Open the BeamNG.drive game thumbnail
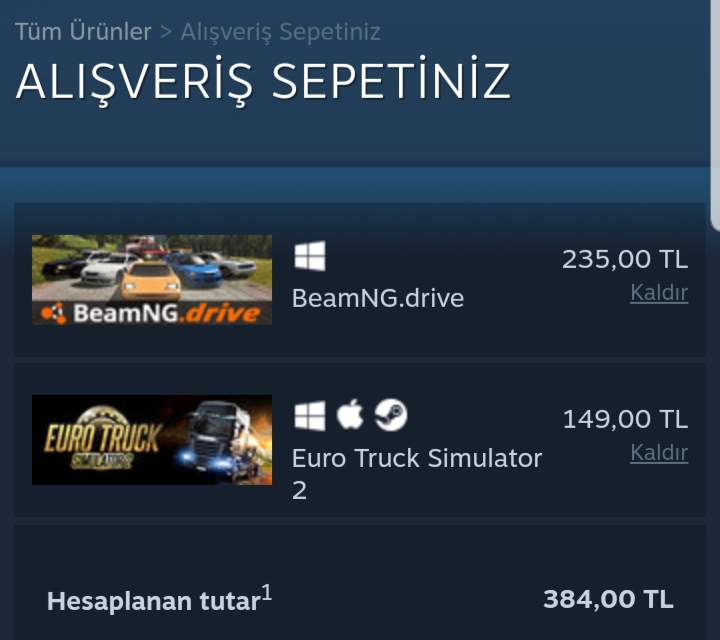720x640 pixels. click(x=152, y=280)
